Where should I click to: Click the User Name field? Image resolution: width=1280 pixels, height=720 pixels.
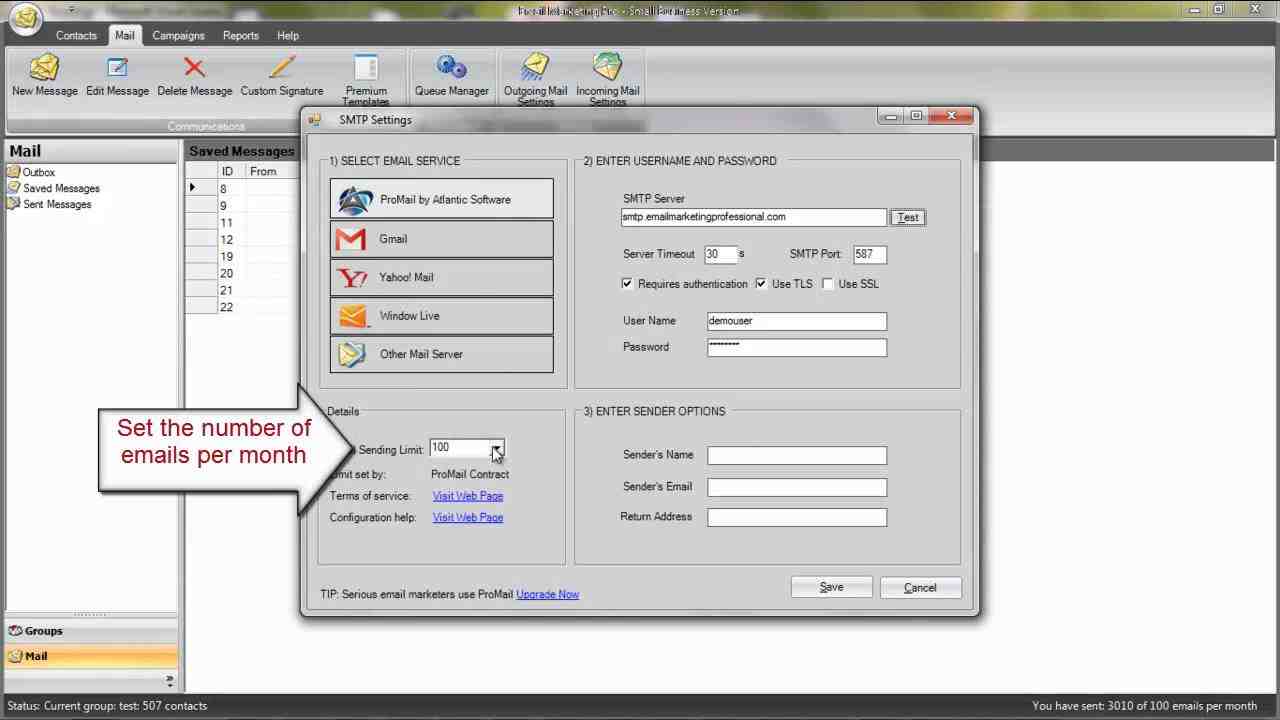pyautogui.click(x=797, y=321)
